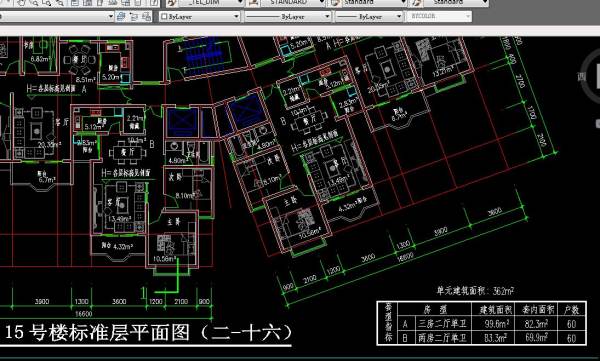Expand the _TEL_DIM dimension style dropdown
The height and width of the screenshot is (361, 600).
[240, 3]
